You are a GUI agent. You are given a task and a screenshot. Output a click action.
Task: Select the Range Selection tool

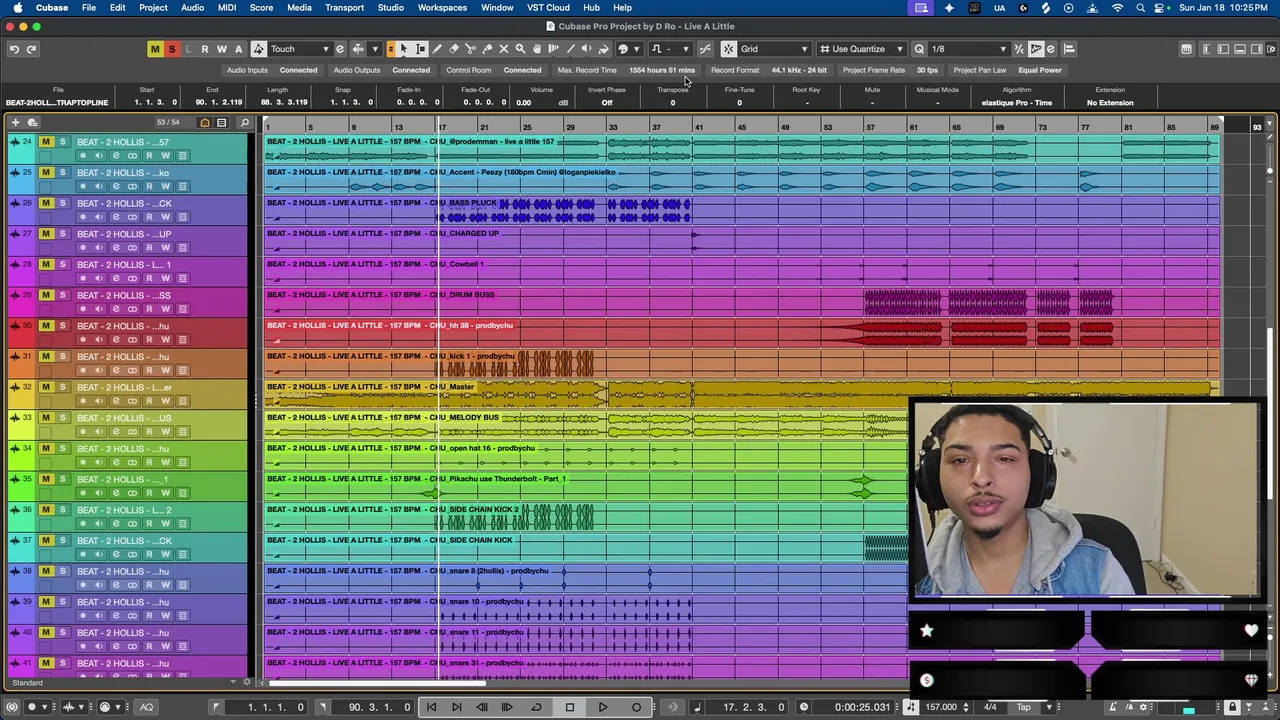coord(421,49)
